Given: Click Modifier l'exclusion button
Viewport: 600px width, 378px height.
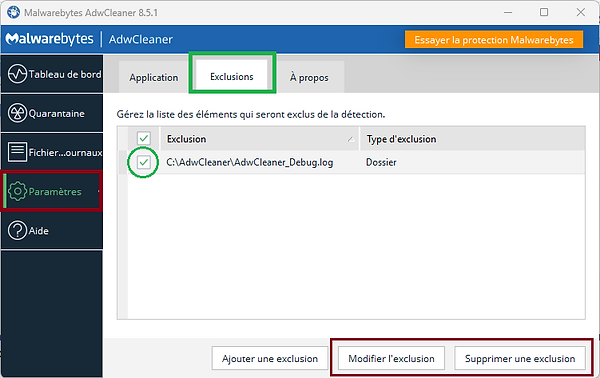Looking at the screenshot, I should (391, 358).
